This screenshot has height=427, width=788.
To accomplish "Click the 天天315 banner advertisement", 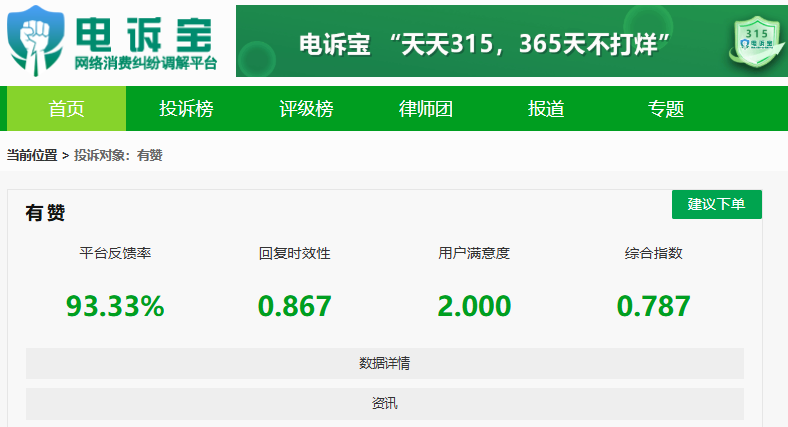I will 512,41.
